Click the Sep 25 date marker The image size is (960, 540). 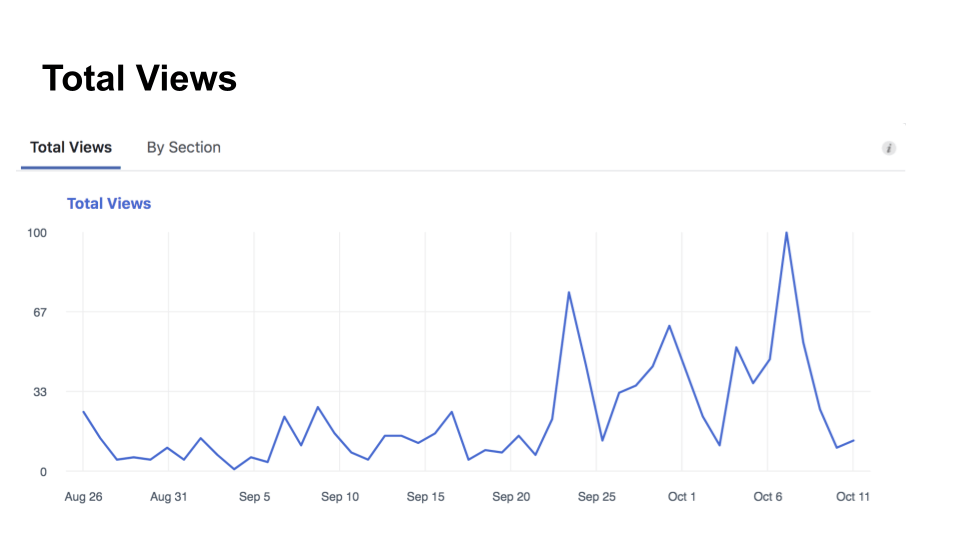pyautogui.click(x=596, y=497)
